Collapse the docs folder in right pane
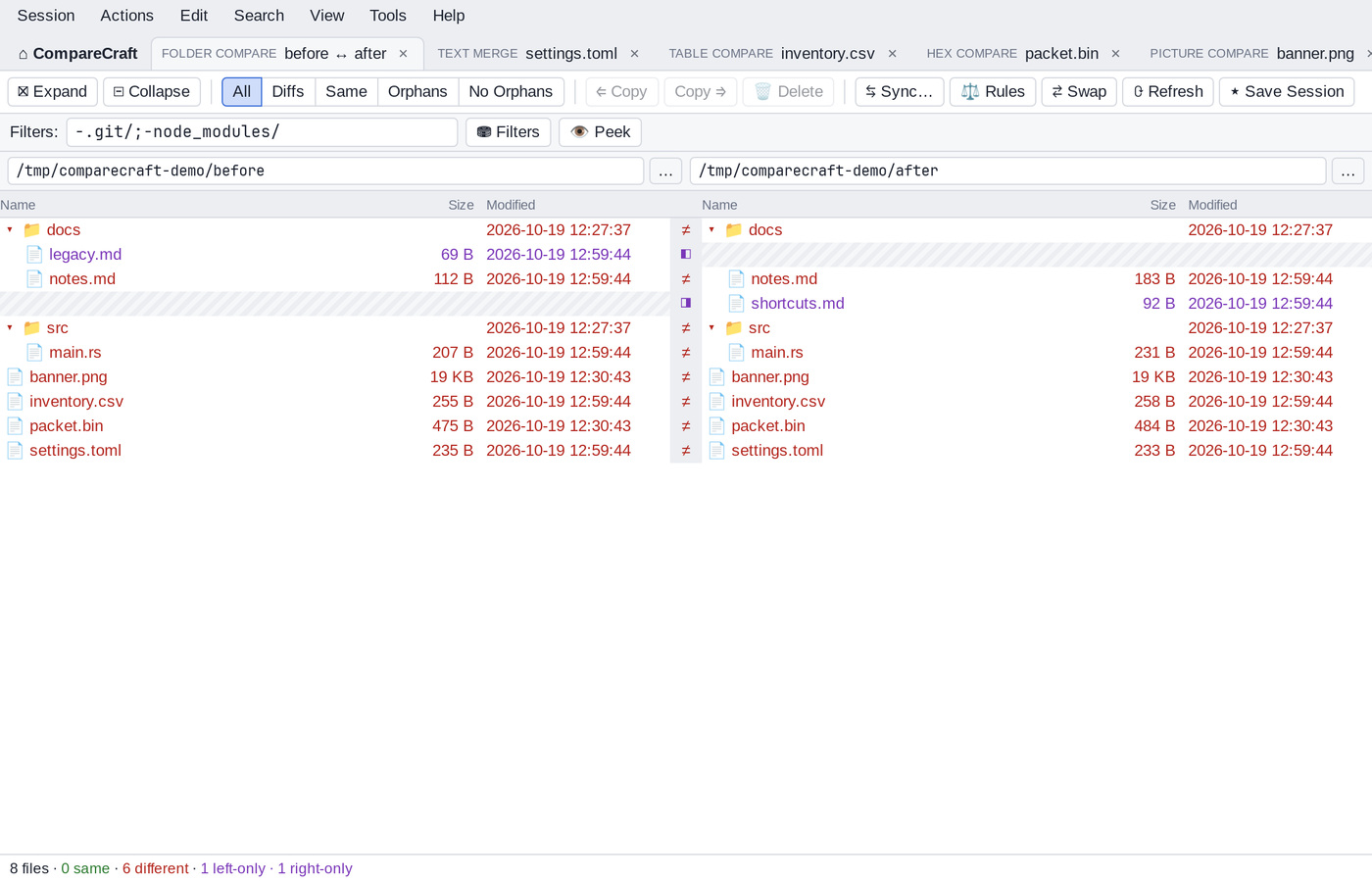Image resolution: width=1372 pixels, height=882 pixels. pyautogui.click(x=711, y=229)
